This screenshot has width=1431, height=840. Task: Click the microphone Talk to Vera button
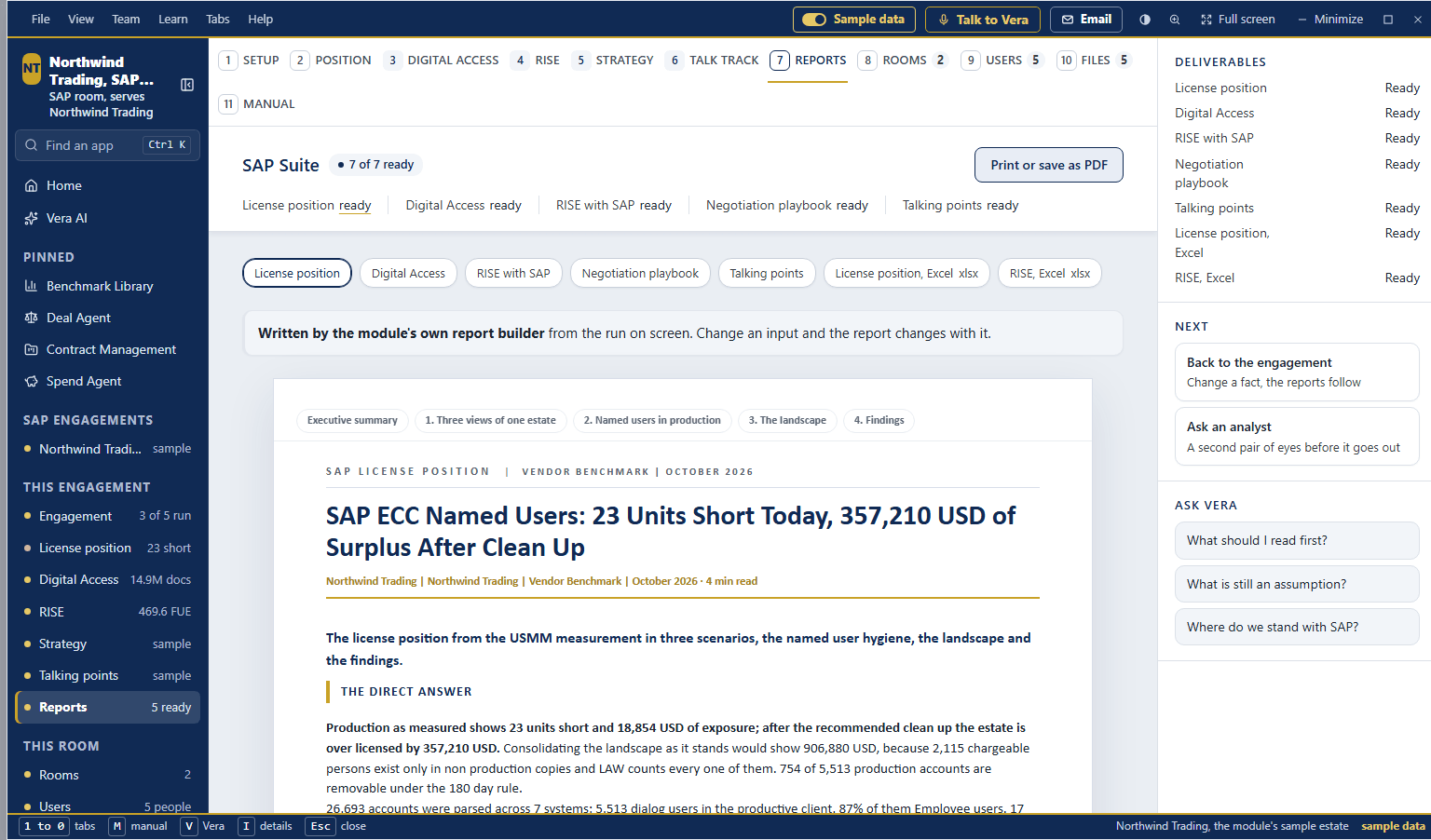[x=984, y=20]
